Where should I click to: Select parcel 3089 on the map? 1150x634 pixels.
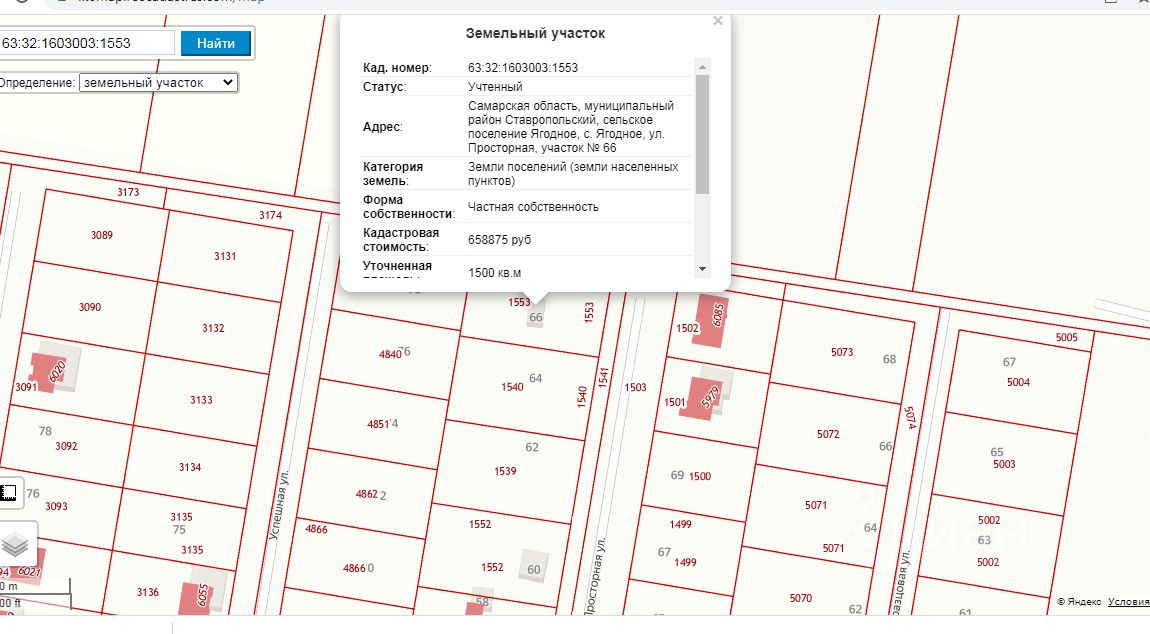[102, 235]
